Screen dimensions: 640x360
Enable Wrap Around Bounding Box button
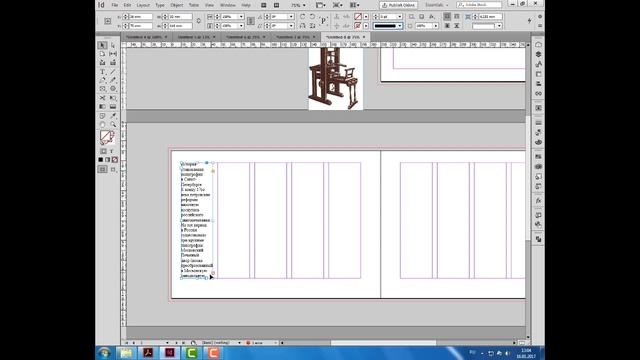pos(457,17)
